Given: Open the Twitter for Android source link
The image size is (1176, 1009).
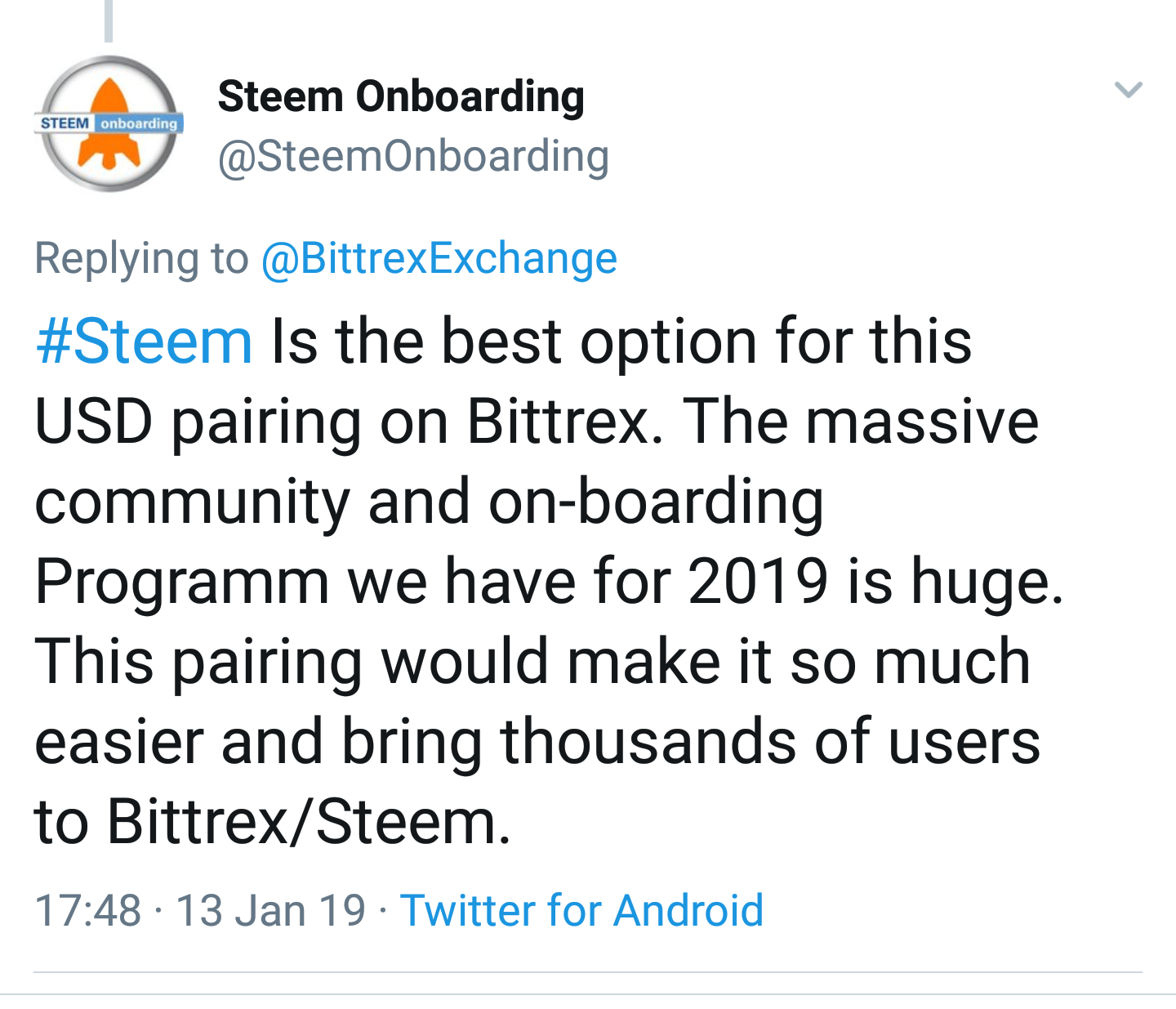Looking at the screenshot, I should point(581,910).
